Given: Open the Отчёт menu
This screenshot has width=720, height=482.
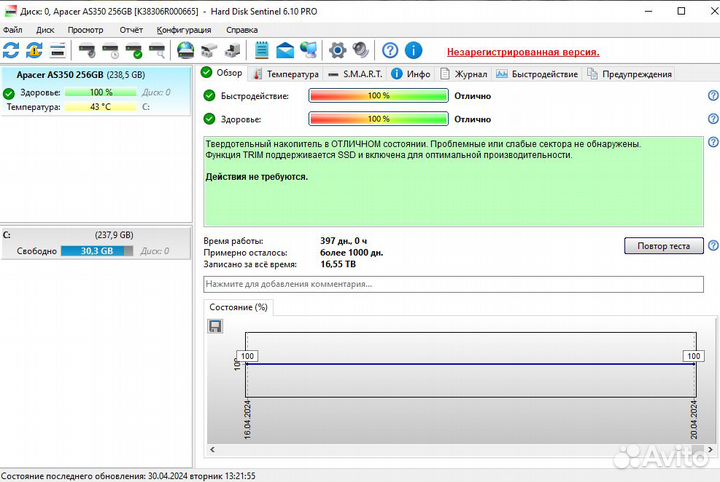Looking at the screenshot, I should (131, 30).
